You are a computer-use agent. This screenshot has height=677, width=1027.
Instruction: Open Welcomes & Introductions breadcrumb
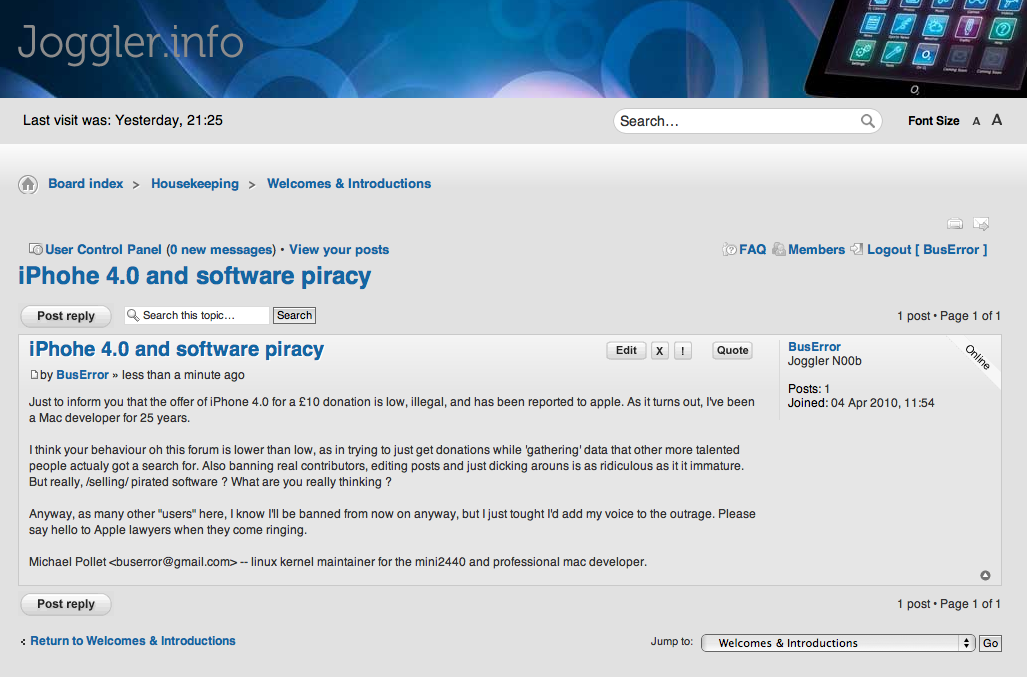coord(349,184)
